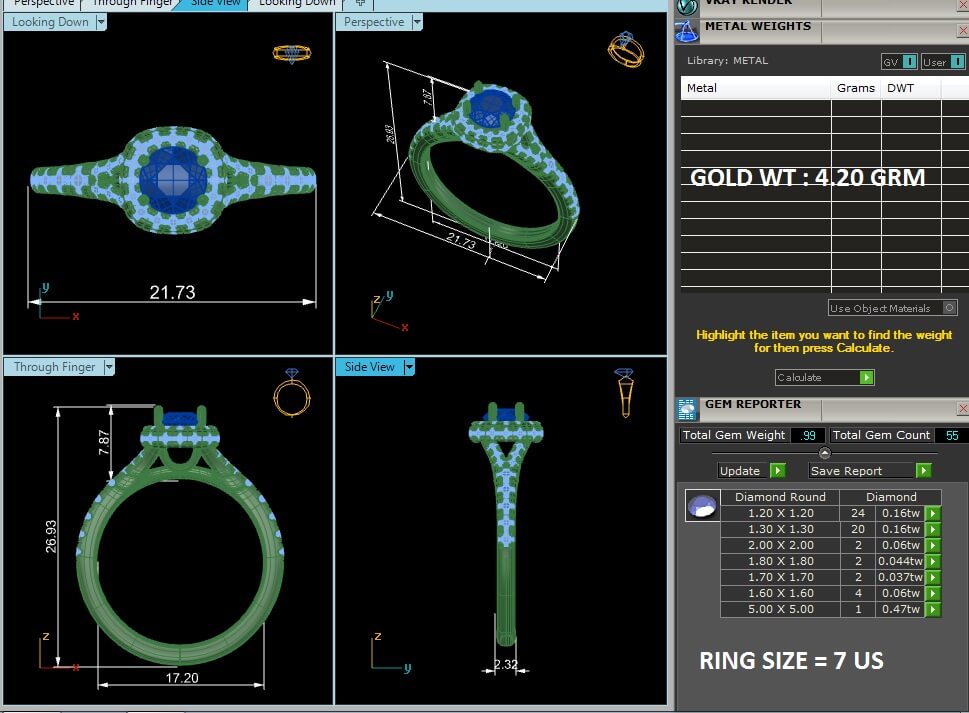This screenshot has height=713, width=969.
Task: Click ring preview icon in Through Finger viewport
Action: click(287, 393)
